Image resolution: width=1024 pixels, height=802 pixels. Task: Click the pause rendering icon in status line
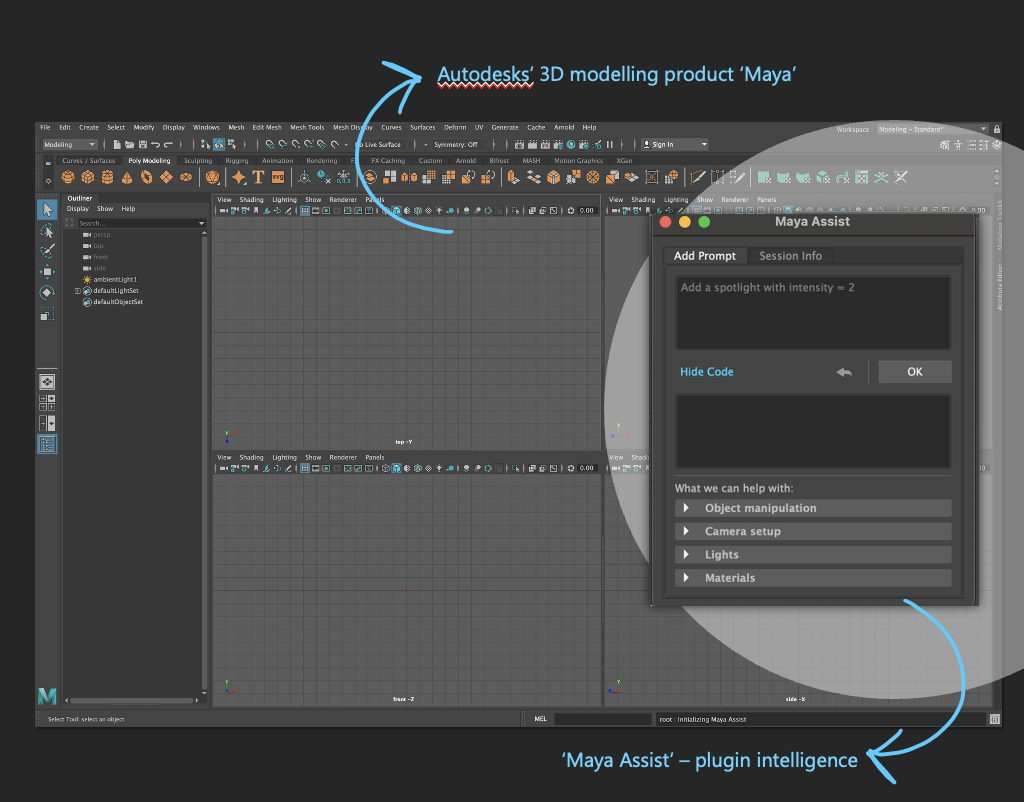[x=610, y=144]
